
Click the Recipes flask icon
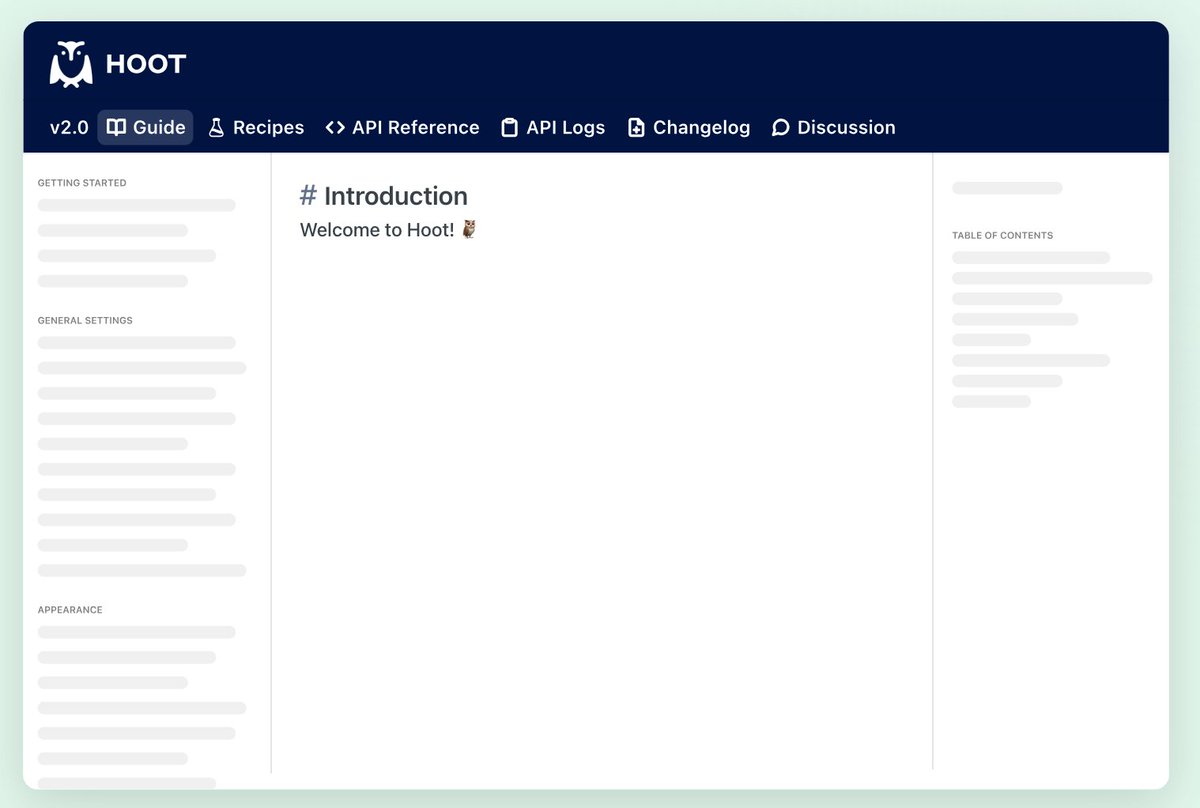tap(216, 127)
